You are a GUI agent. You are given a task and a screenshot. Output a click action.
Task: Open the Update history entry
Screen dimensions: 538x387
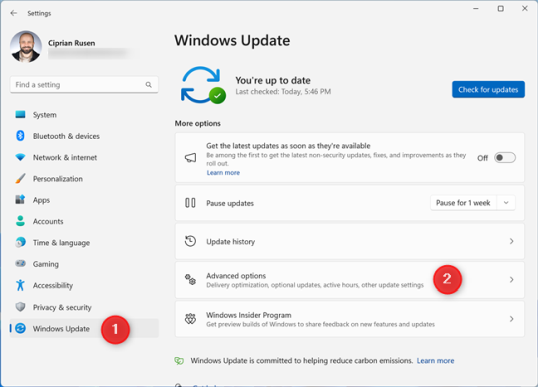[349, 241]
